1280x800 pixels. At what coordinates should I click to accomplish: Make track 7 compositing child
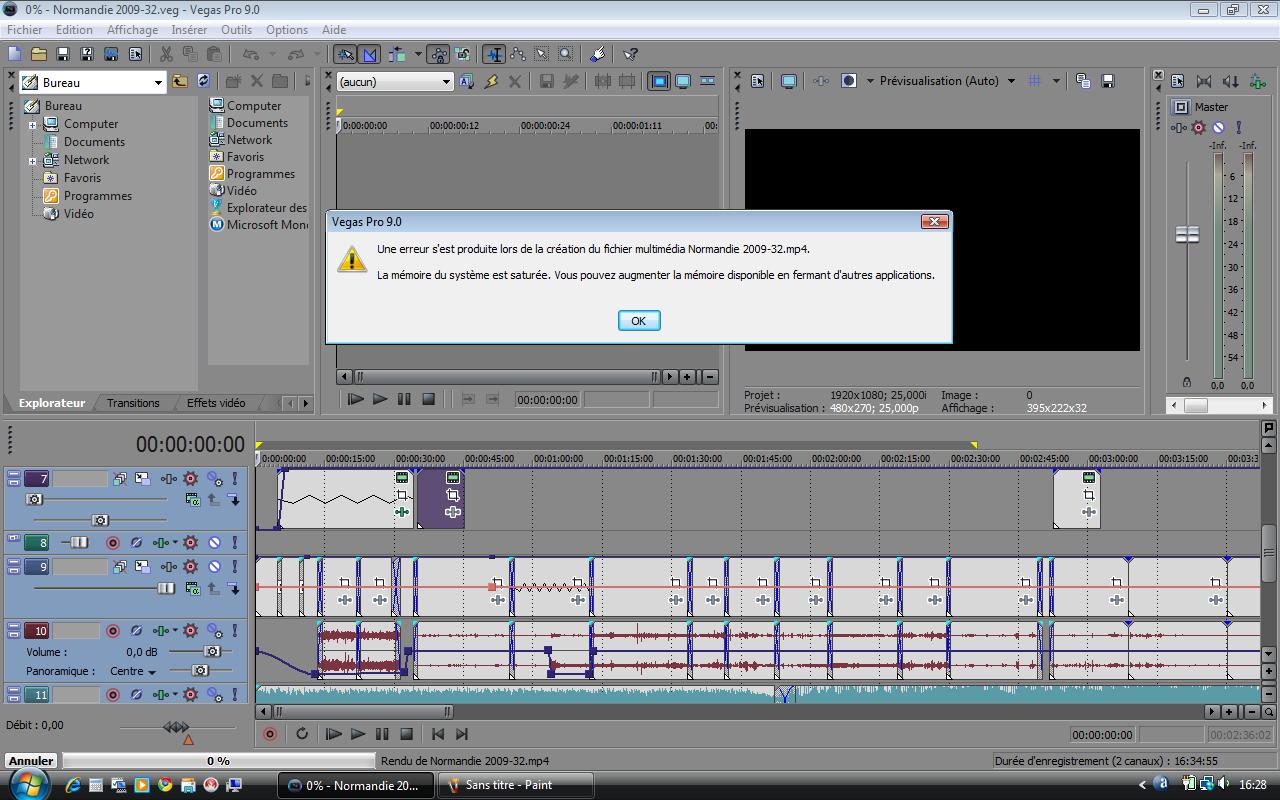233,499
